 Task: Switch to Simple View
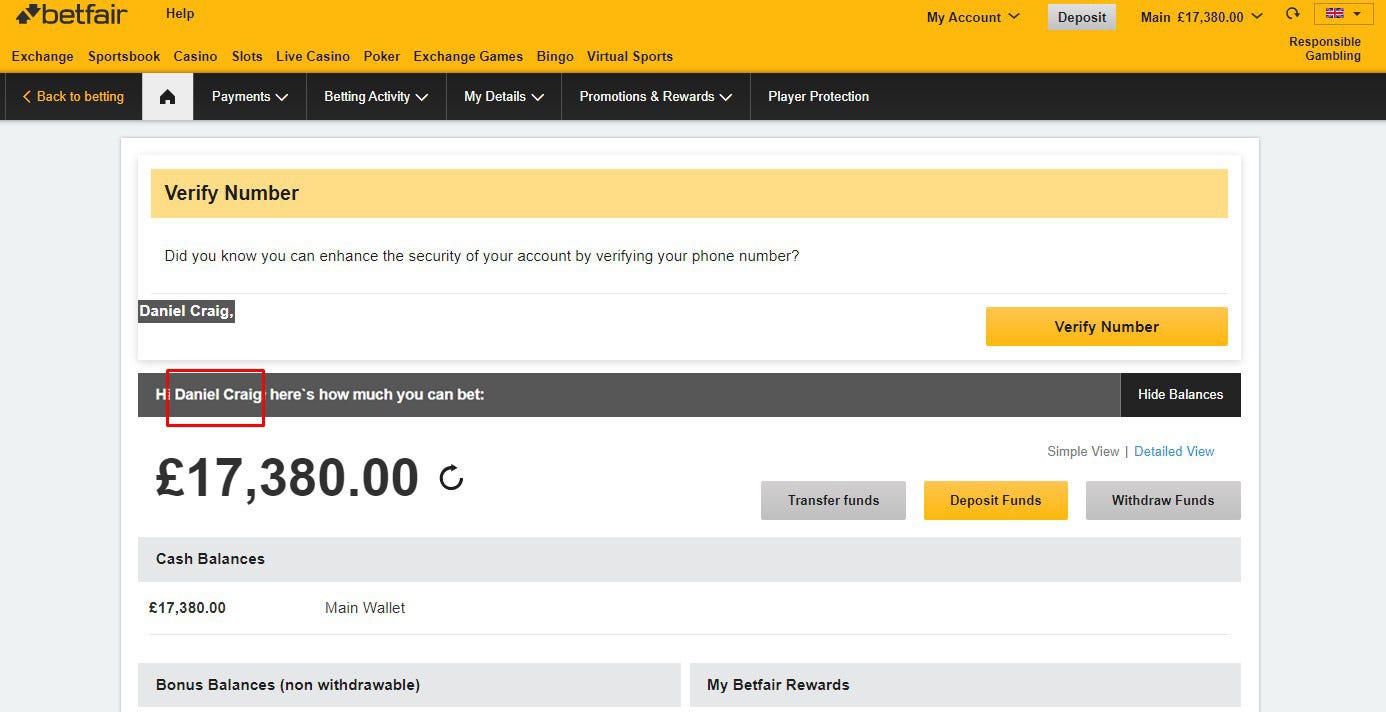point(1083,451)
